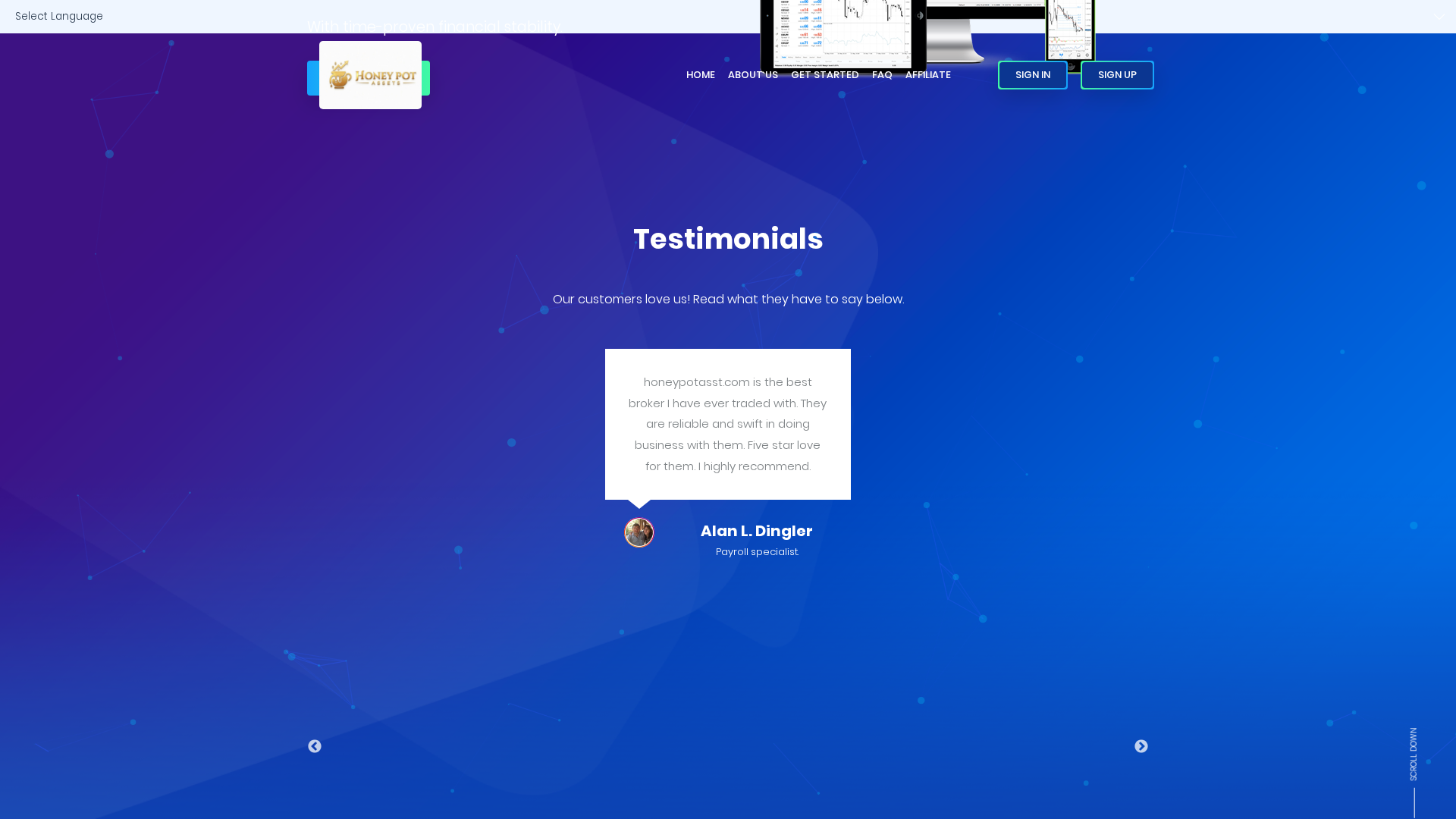Image resolution: width=1456 pixels, height=819 pixels.
Task: Open the FAQ menu item
Action: 882,75
